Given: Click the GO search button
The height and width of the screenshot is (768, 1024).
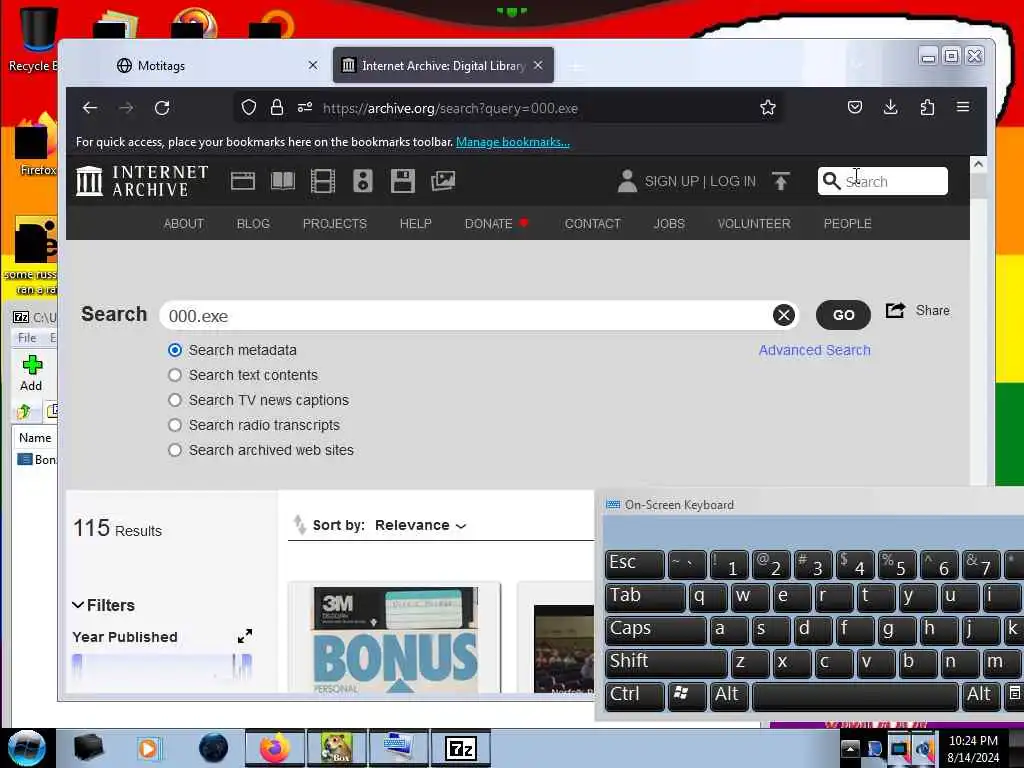Looking at the screenshot, I should point(843,315).
